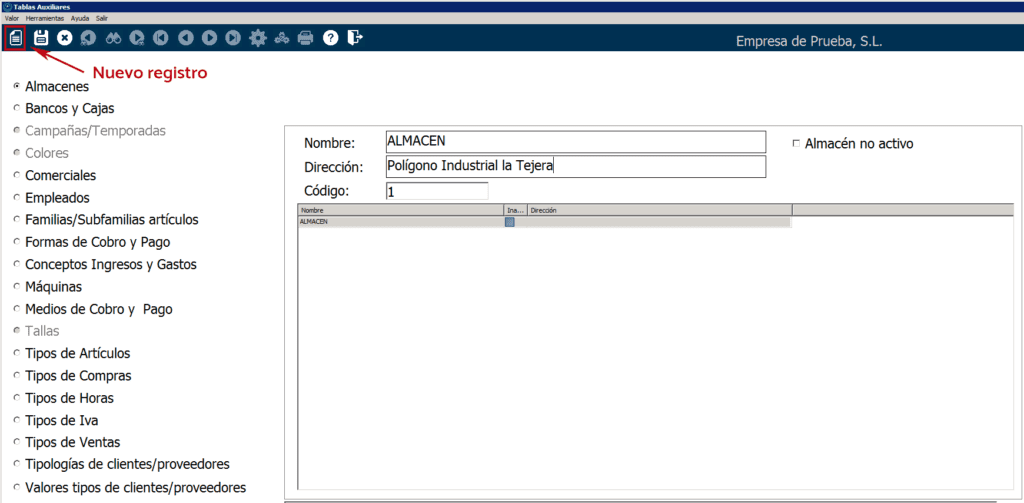Open the Herramientas menu
The image size is (1024, 503).
tap(45, 18)
